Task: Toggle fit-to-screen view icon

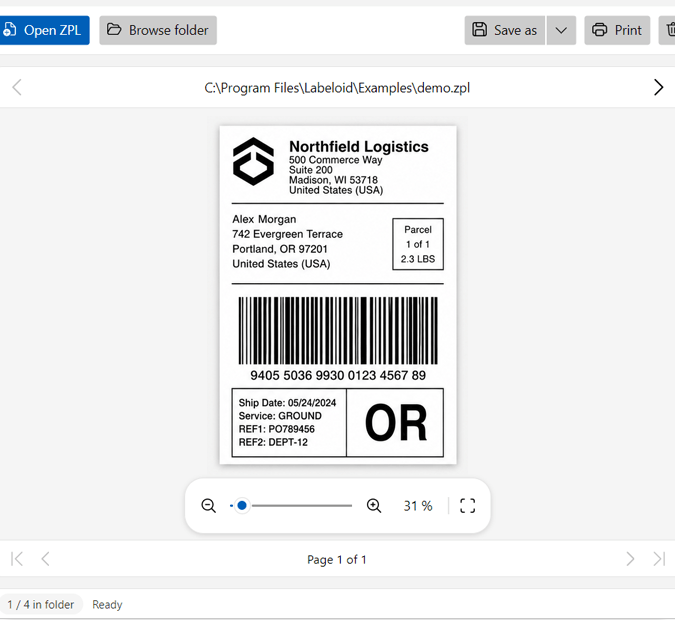Action: click(x=468, y=505)
